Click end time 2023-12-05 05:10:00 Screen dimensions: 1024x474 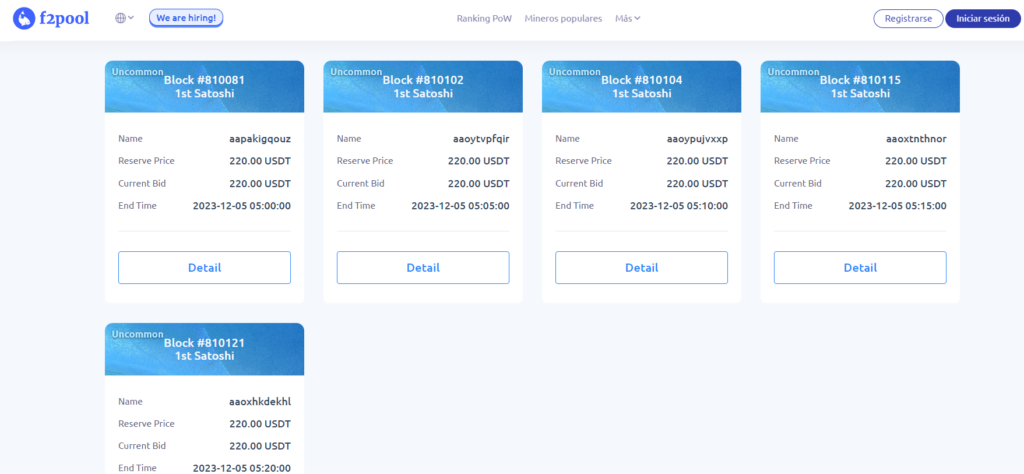(679, 206)
